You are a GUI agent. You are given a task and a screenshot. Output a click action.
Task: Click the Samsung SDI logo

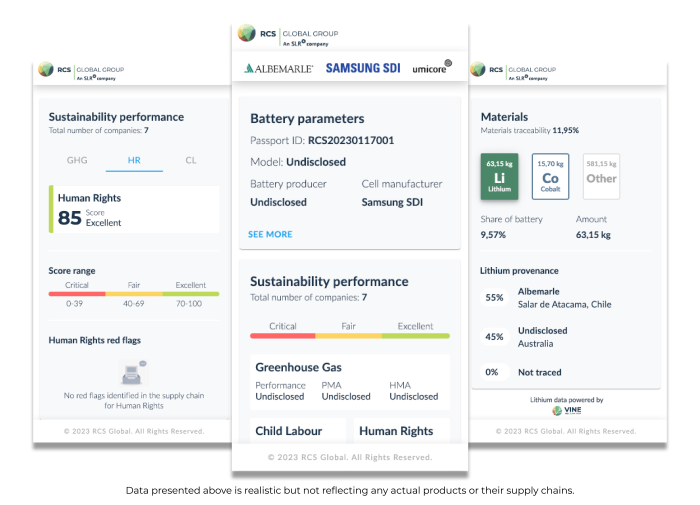pos(363,68)
